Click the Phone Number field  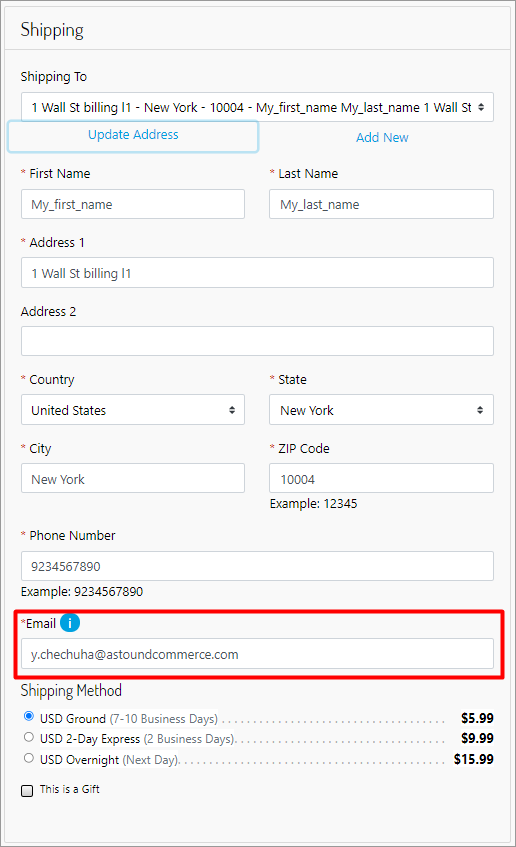(257, 566)
